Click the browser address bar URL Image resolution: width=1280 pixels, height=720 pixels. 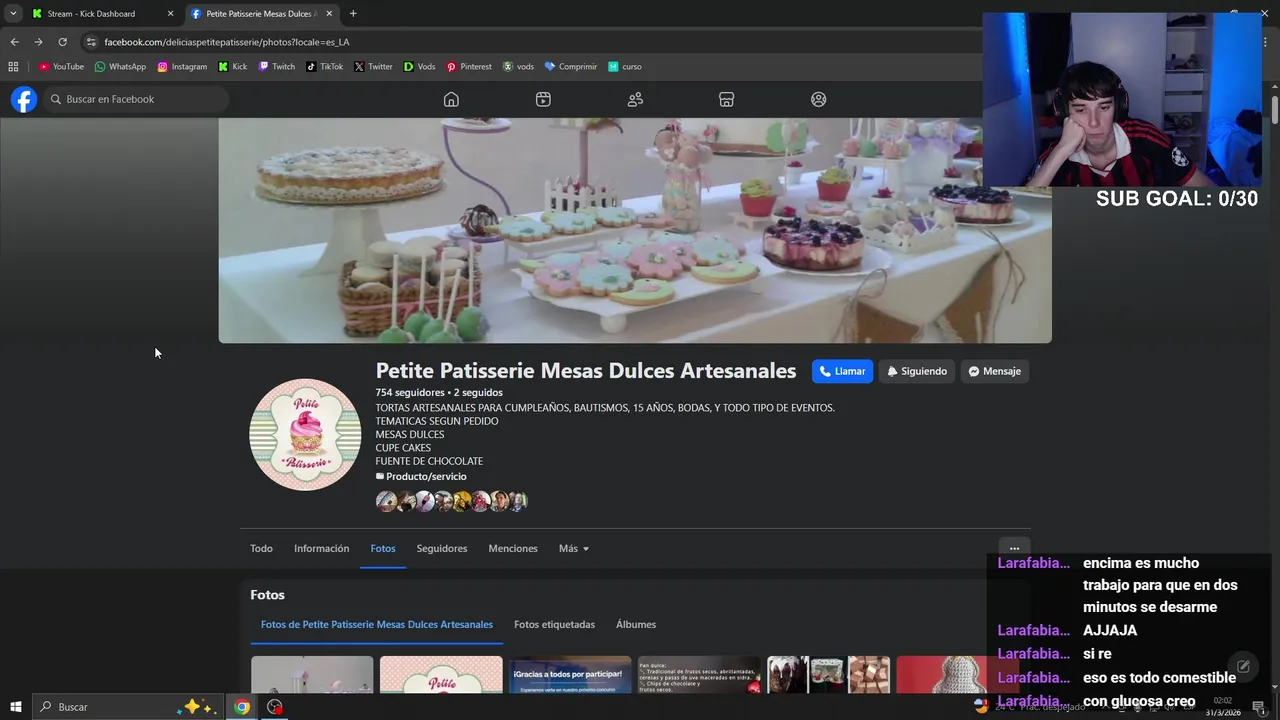coord(227,42)
